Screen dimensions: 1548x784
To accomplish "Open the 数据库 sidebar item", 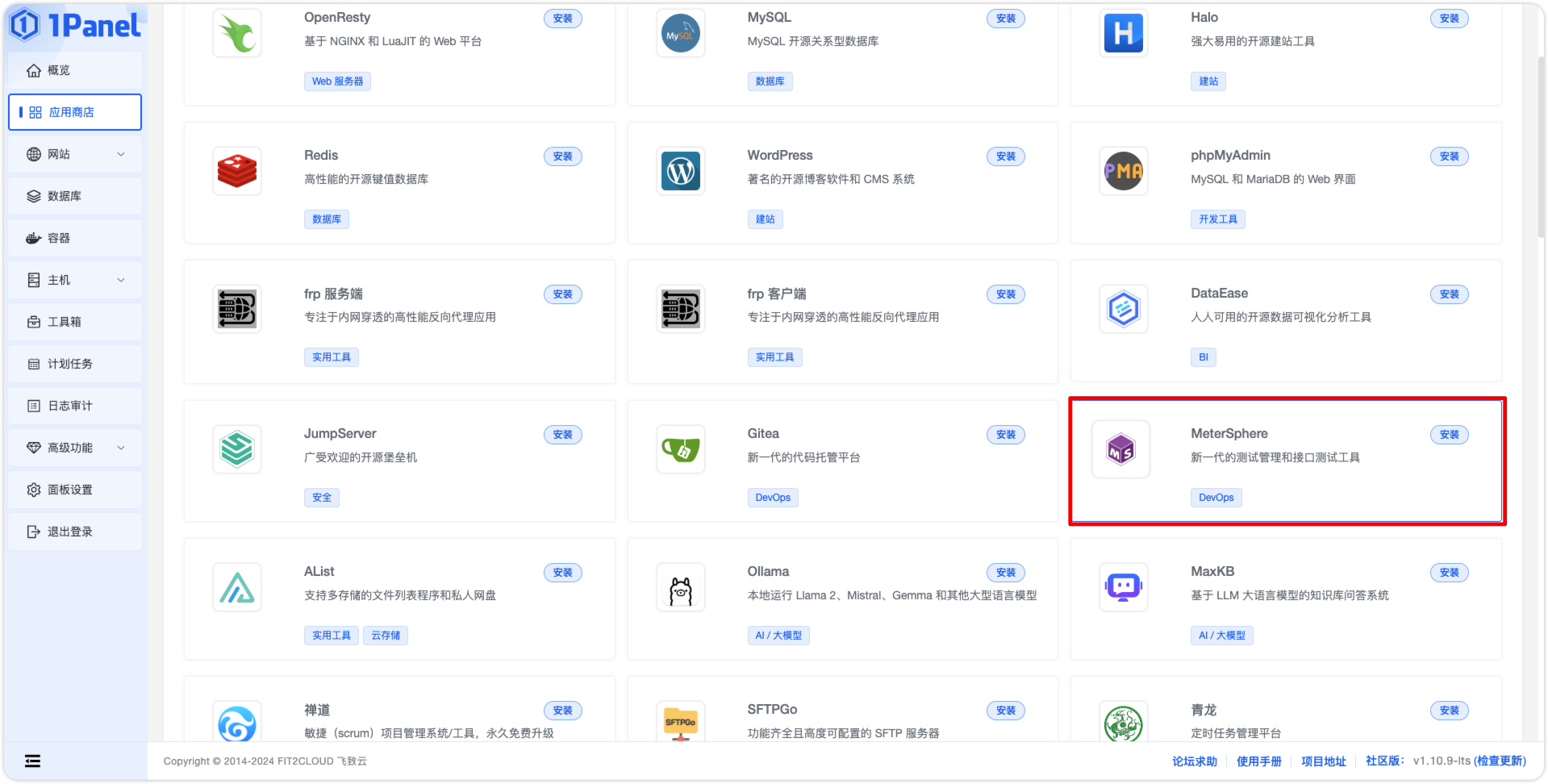I will (75, 196).
